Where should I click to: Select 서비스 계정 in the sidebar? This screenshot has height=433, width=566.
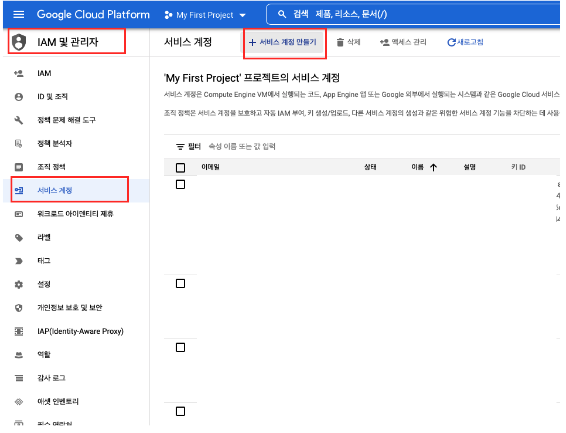[x=76, y=191]
